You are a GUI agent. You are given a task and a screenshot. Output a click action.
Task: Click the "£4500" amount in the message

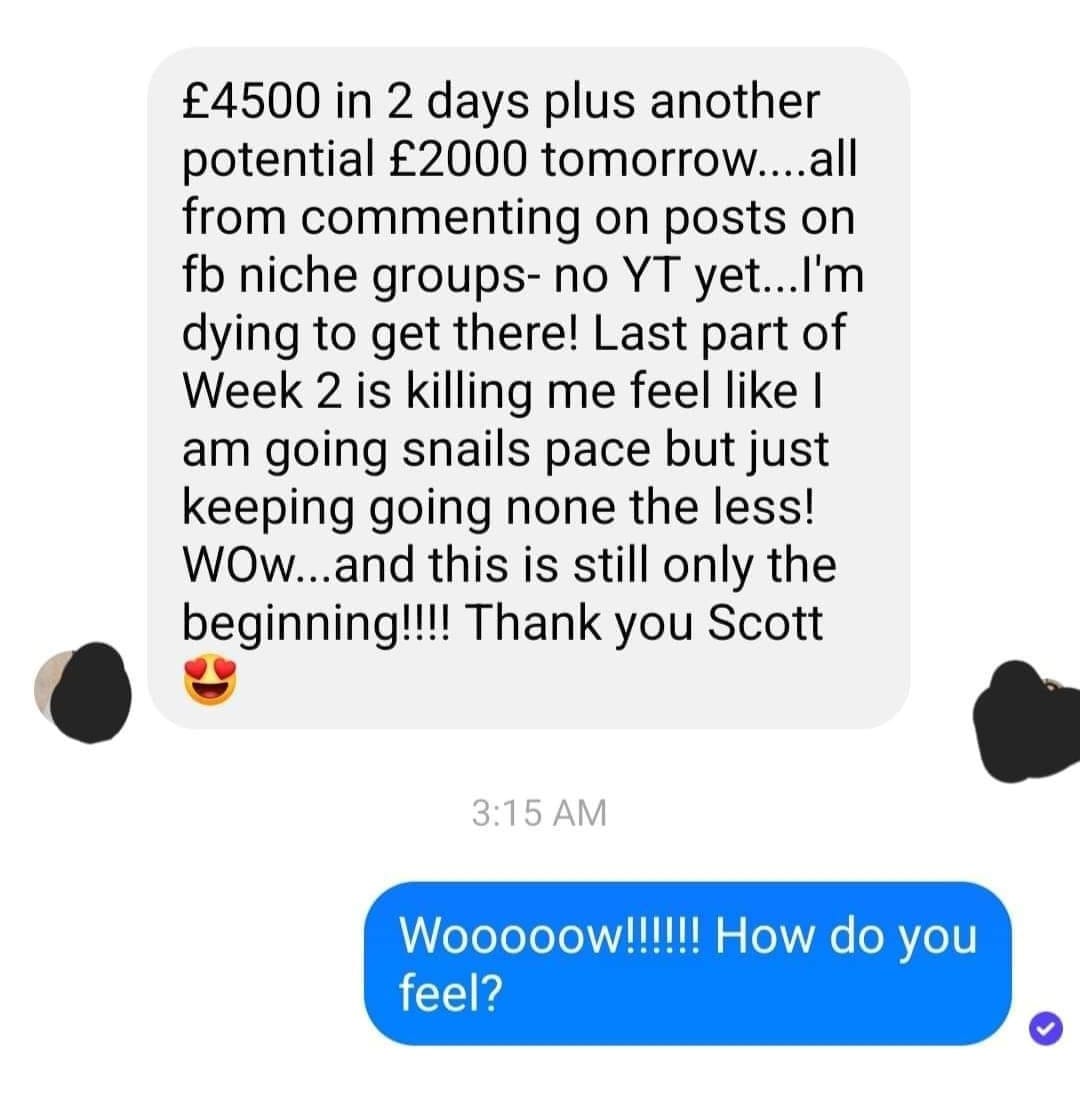click(x=252, y=101)
